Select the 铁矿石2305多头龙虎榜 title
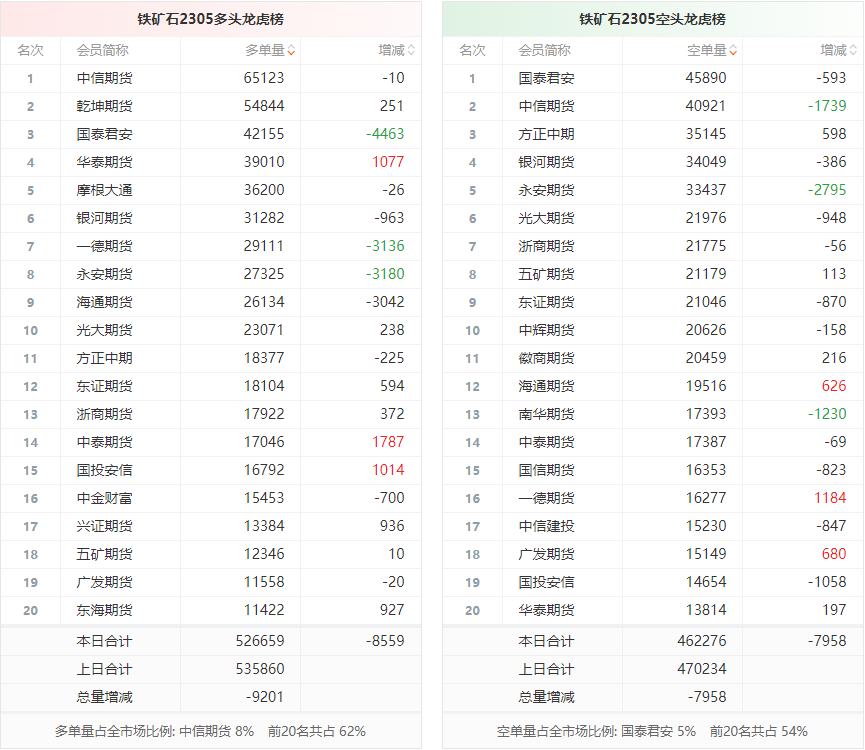The height and width of the screenshot is (750, 865). (x=211, y=19)
